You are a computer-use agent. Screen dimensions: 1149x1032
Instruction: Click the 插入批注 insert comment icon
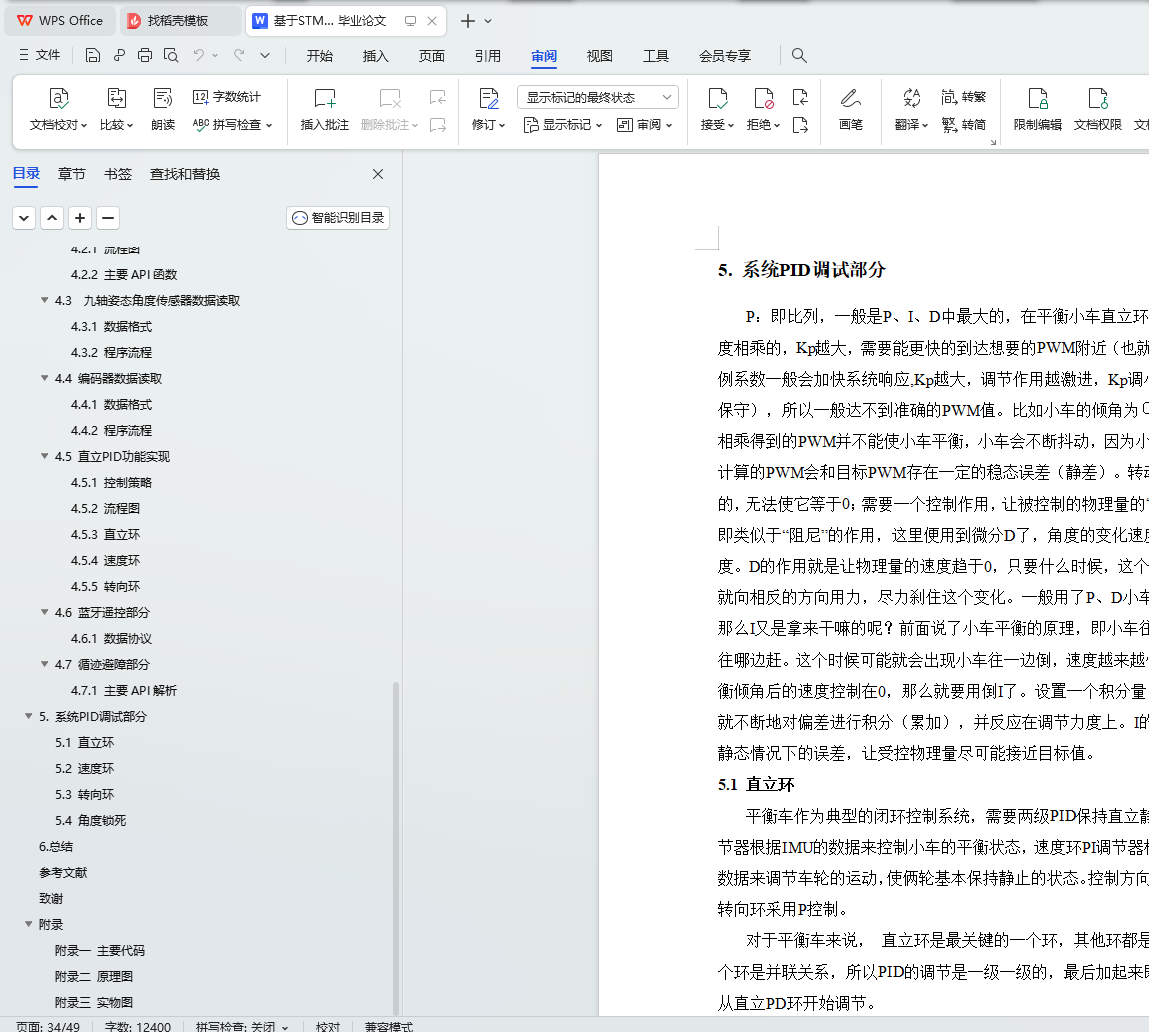[x=325, y=98]
